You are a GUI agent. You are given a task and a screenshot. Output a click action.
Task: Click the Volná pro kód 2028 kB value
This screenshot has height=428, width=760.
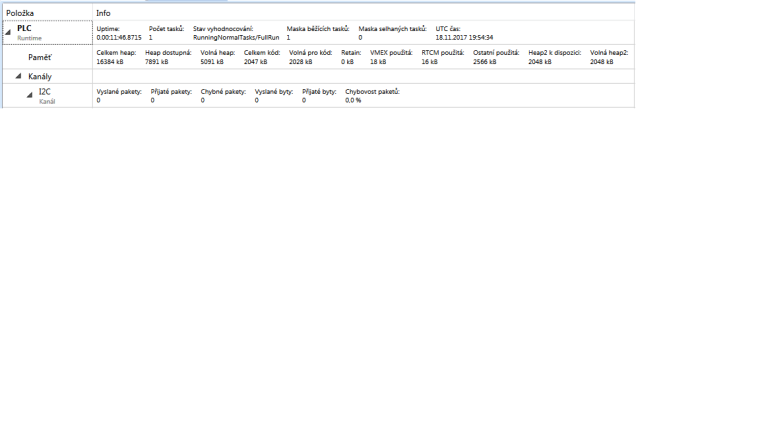(x=301, y=62)
